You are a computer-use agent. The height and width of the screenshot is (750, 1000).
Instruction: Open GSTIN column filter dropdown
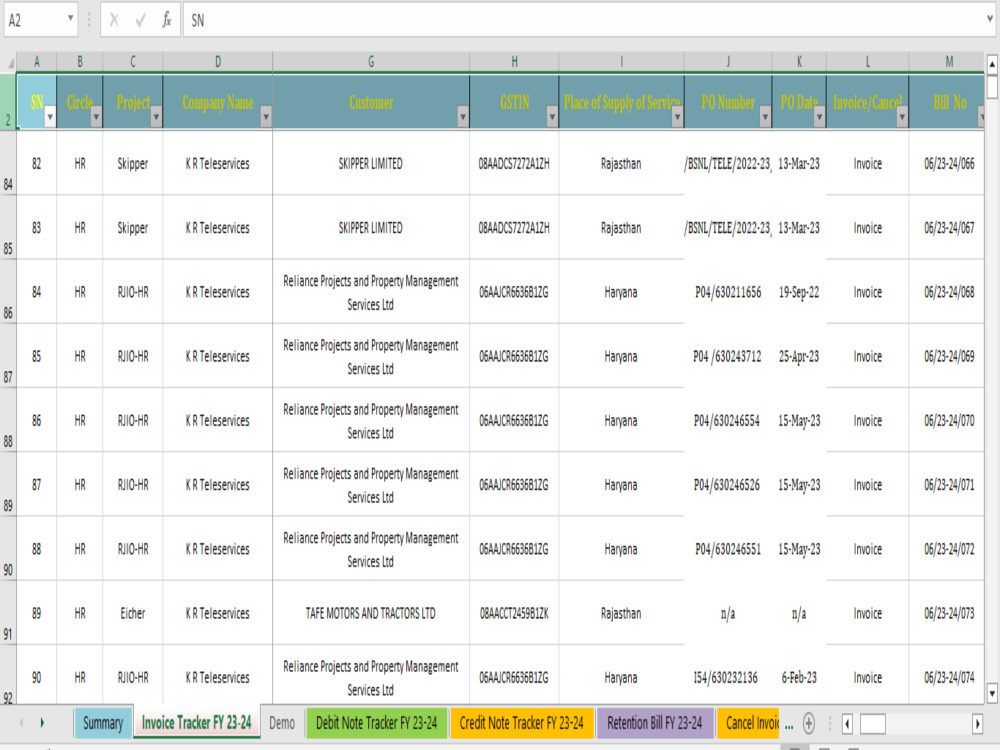tap(552, 117)
